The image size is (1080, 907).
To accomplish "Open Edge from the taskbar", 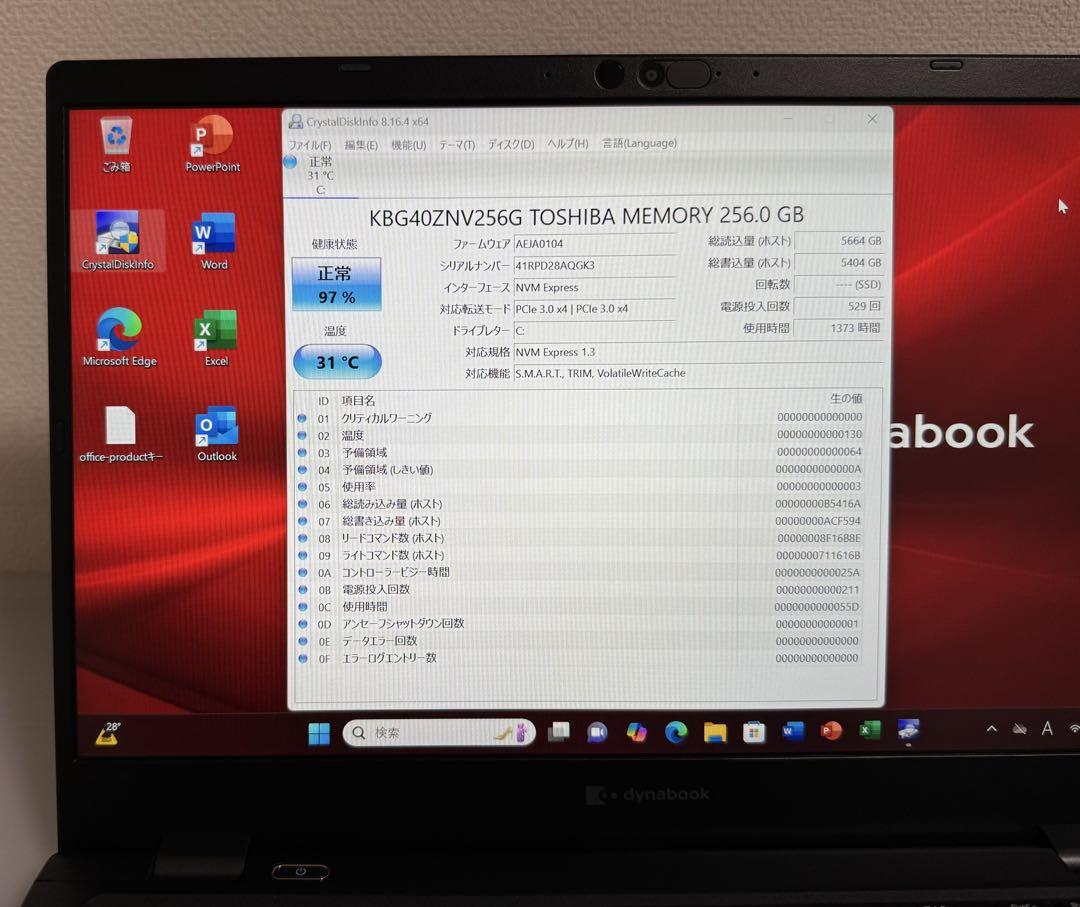I will (x=676, y=732).
